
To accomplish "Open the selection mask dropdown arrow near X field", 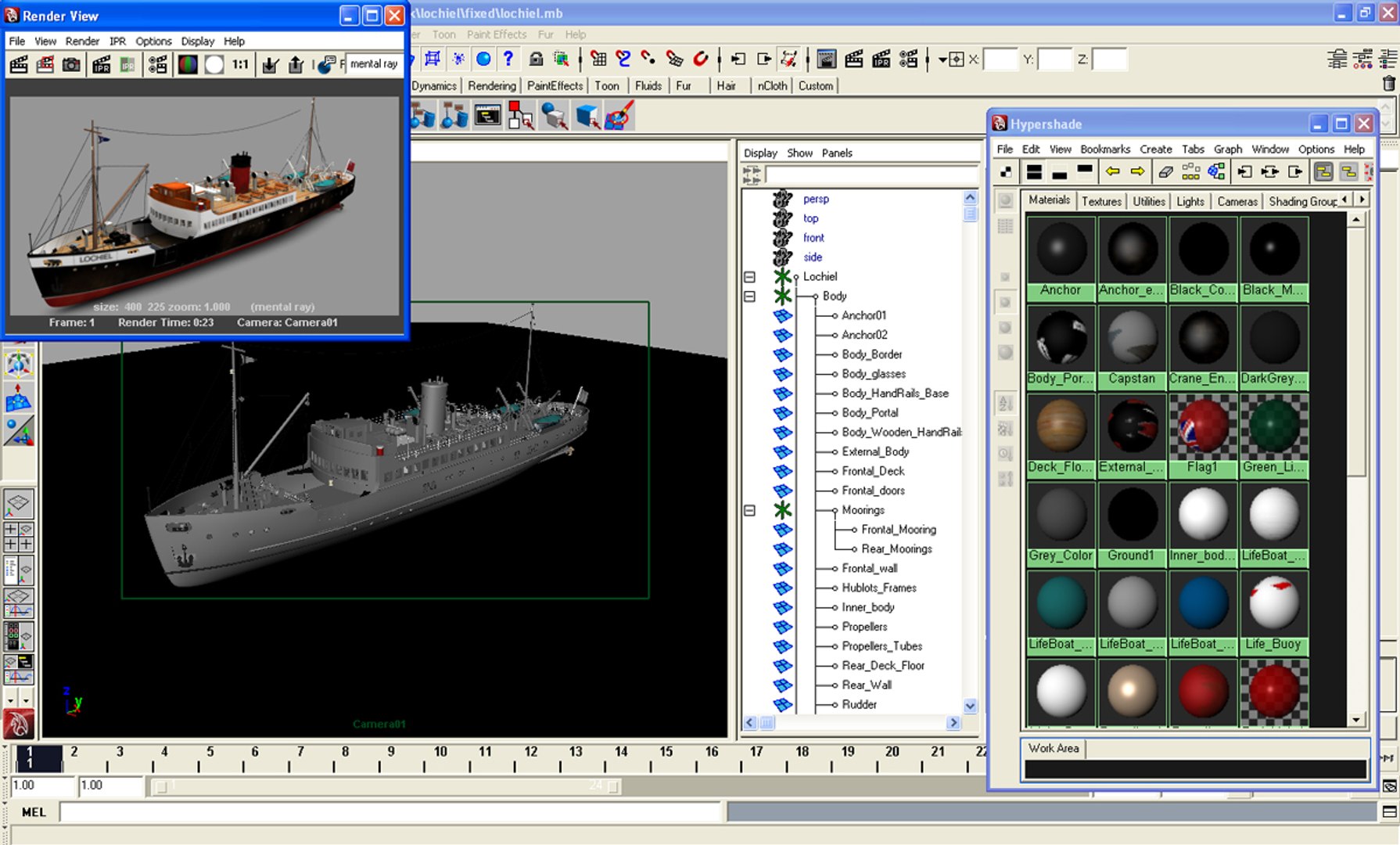I will 942,59.
